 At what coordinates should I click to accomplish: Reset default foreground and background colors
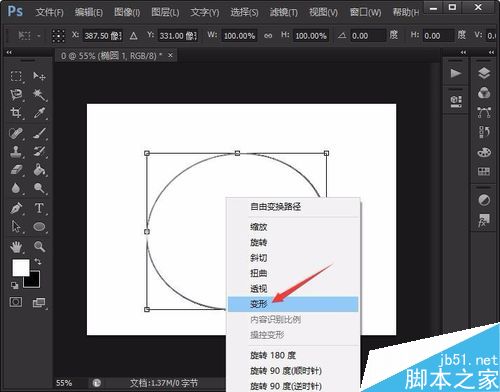click(15, 285)
